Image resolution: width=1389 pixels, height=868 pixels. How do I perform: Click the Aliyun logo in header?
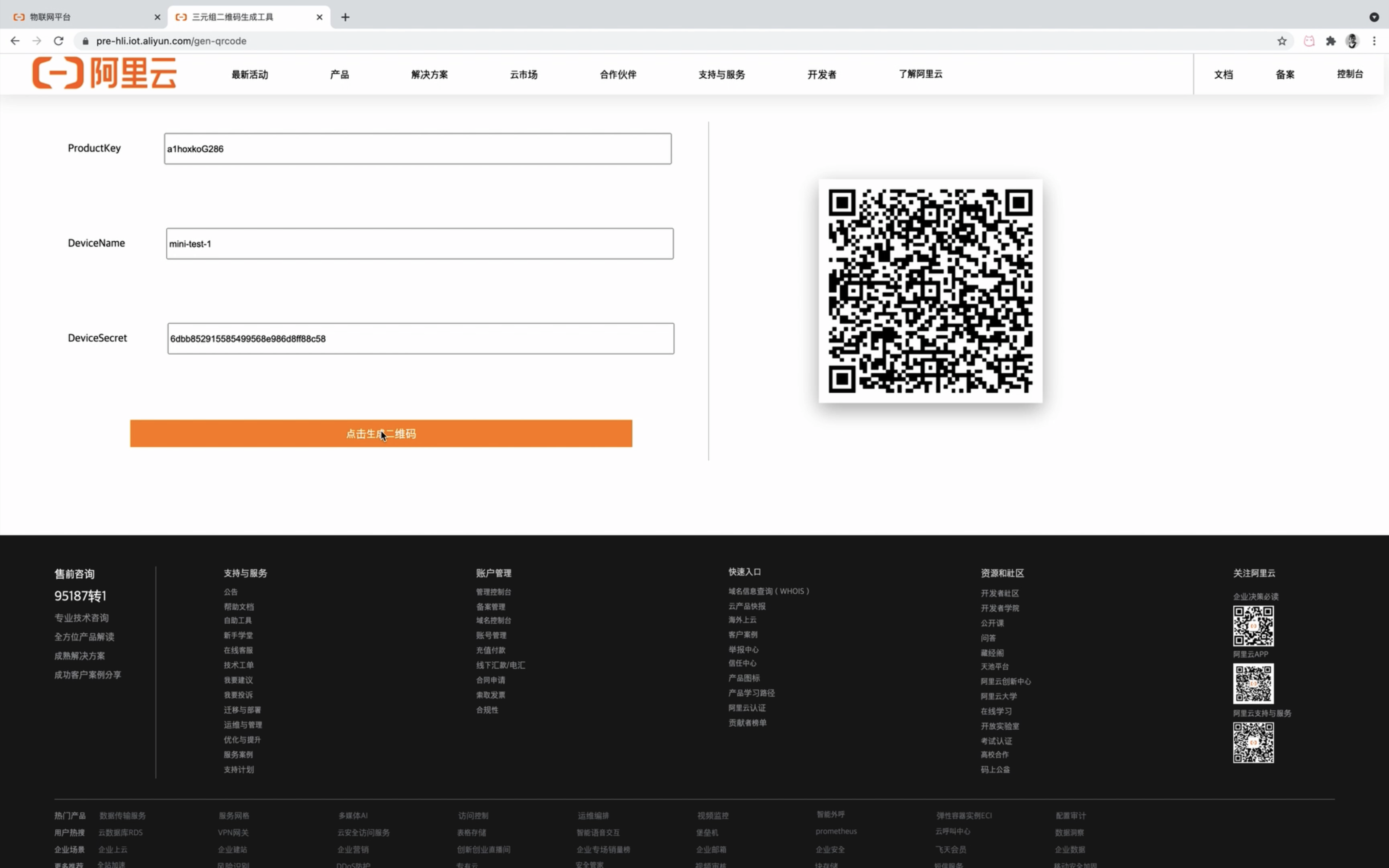coord(104,73)
